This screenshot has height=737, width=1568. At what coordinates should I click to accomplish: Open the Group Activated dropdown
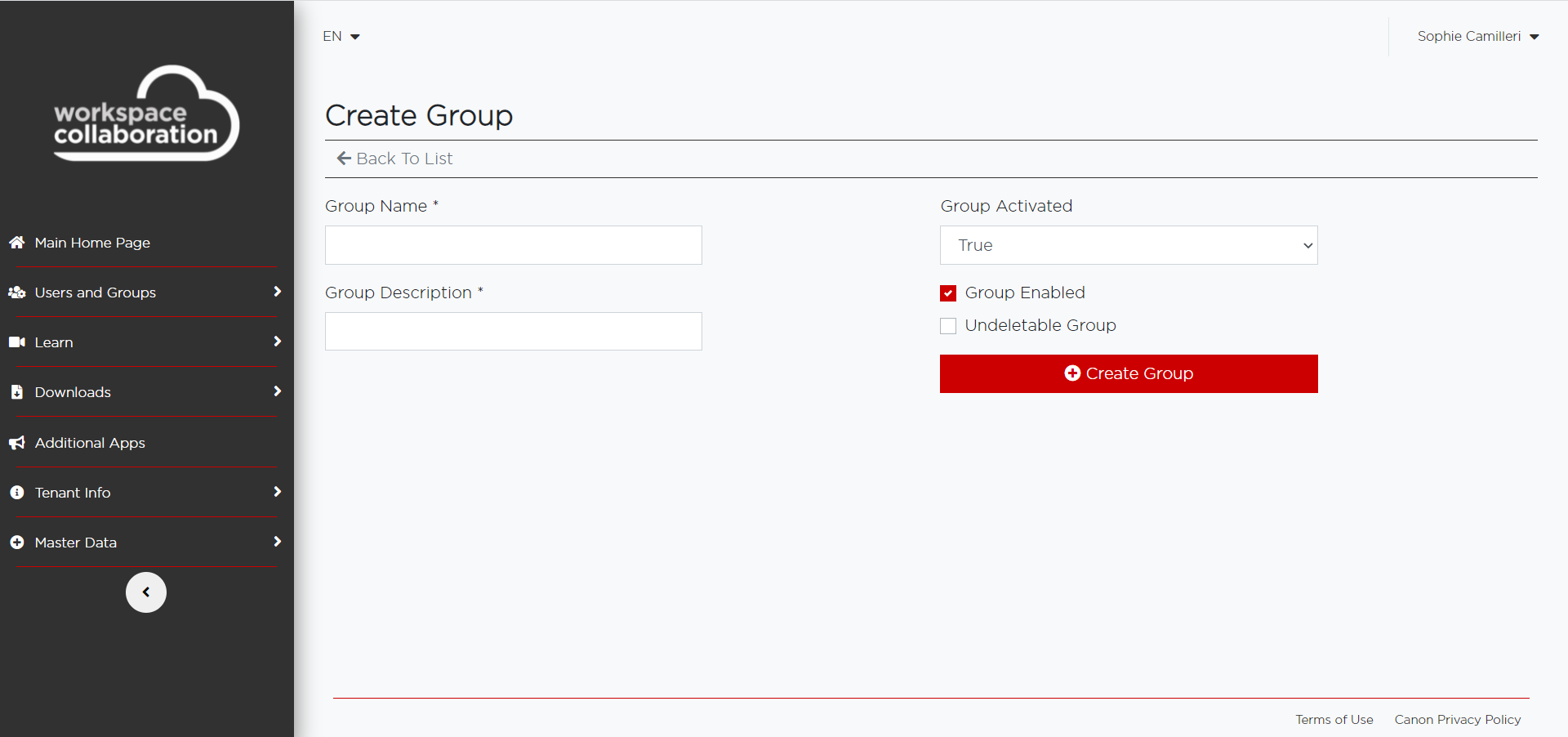1128,245
